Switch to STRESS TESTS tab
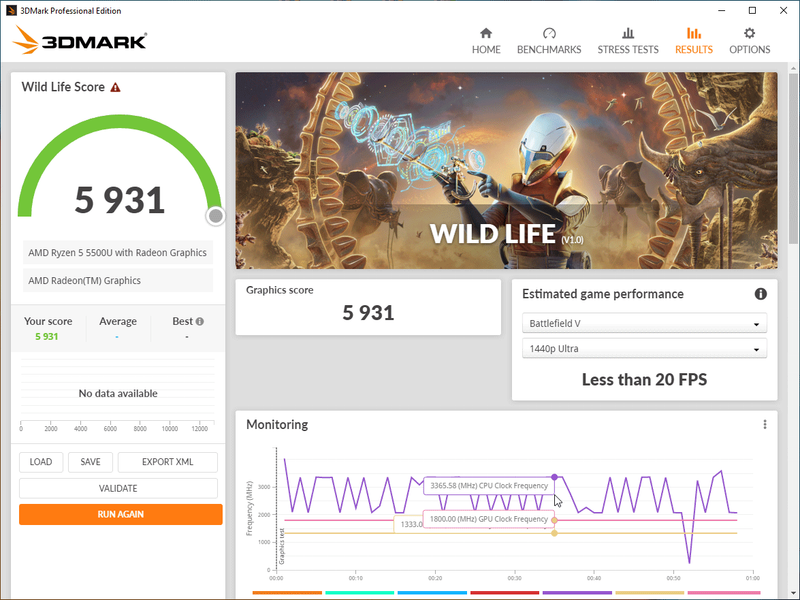 click(628, 41)
